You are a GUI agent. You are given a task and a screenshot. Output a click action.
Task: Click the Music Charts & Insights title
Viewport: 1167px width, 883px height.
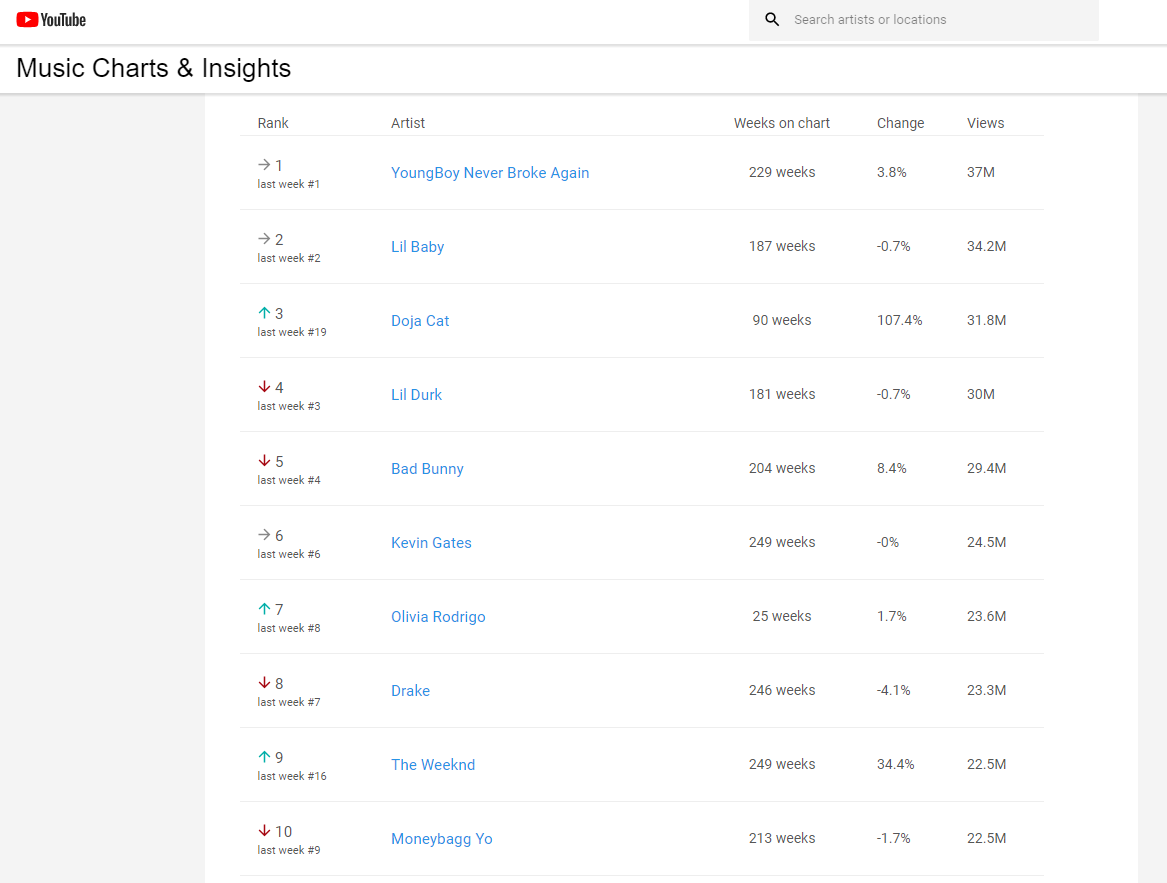coord(153,68)
